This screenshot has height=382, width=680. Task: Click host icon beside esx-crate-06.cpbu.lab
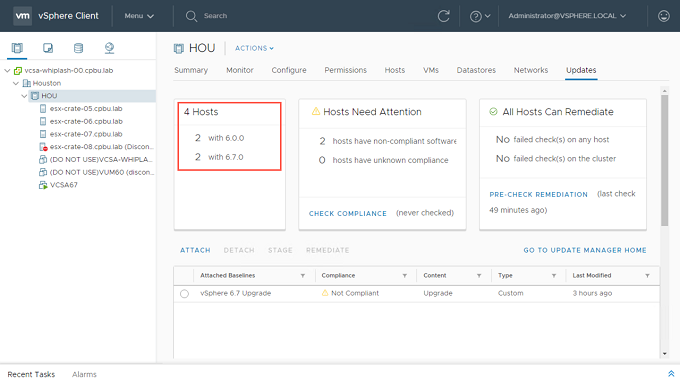pyautogui.click(x=43, y=121)
